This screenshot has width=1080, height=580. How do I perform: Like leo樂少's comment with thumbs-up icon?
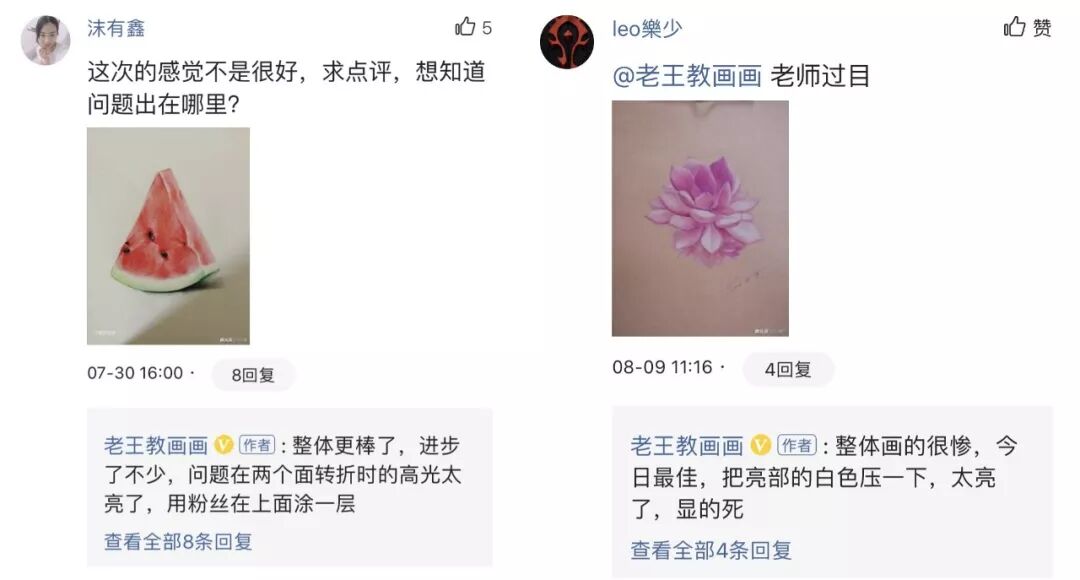click(1015, 27)
